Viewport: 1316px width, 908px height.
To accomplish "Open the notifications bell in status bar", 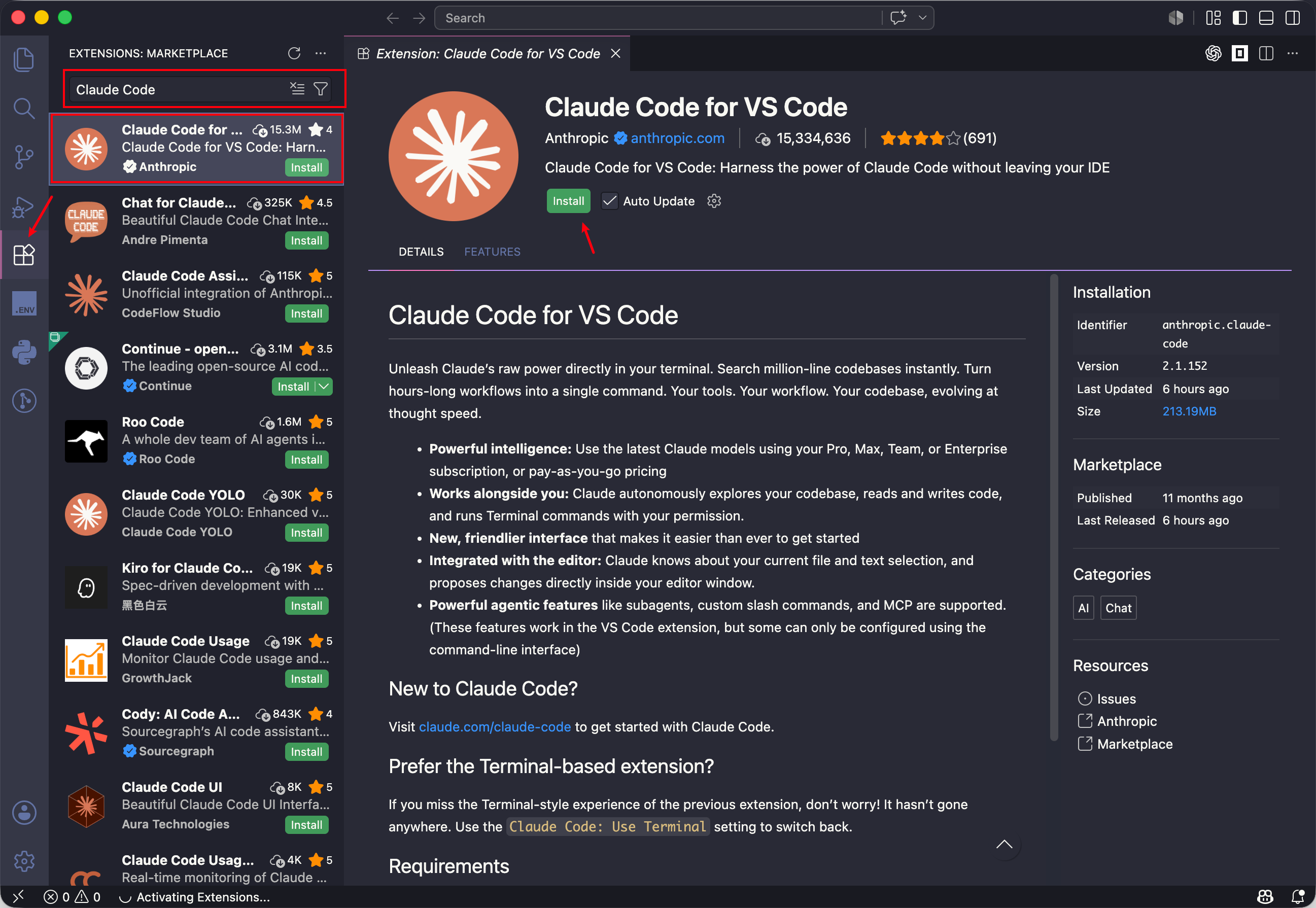I will (1298, 897).
